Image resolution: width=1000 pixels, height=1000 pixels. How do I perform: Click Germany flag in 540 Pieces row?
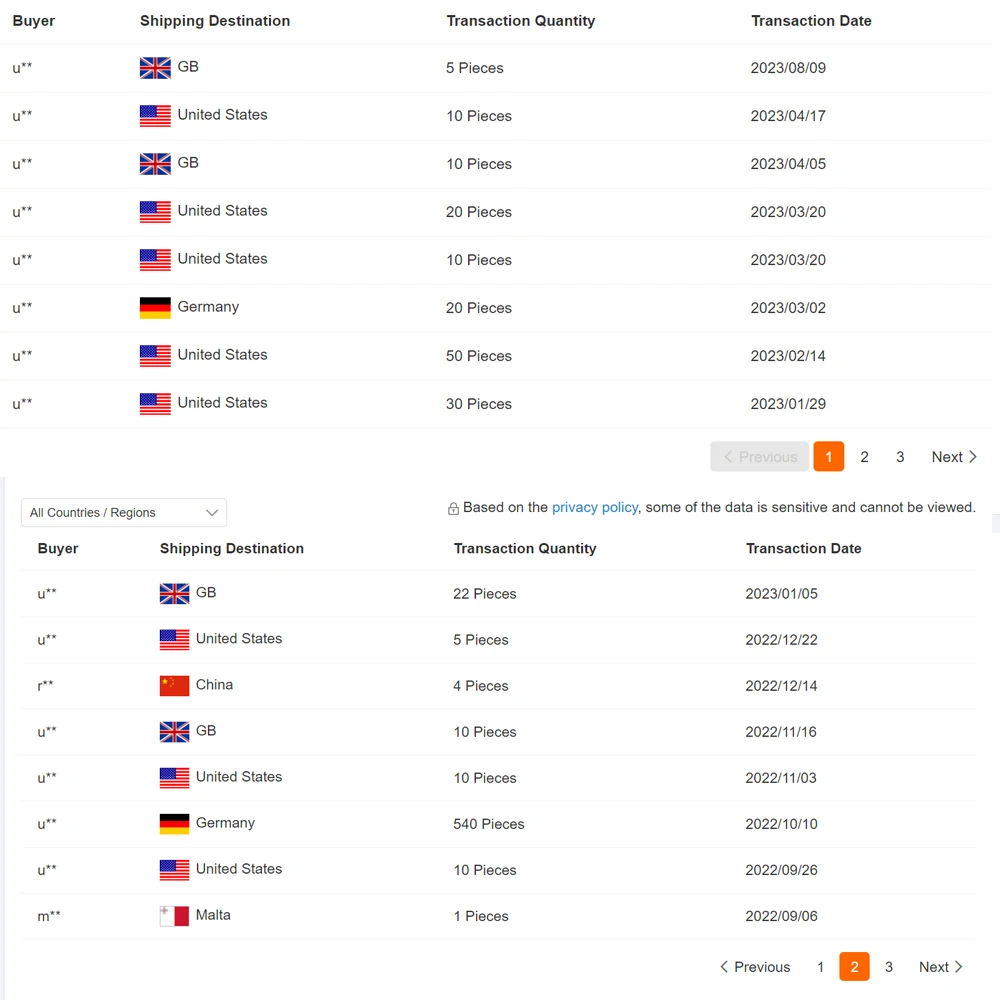pos(174,824)
